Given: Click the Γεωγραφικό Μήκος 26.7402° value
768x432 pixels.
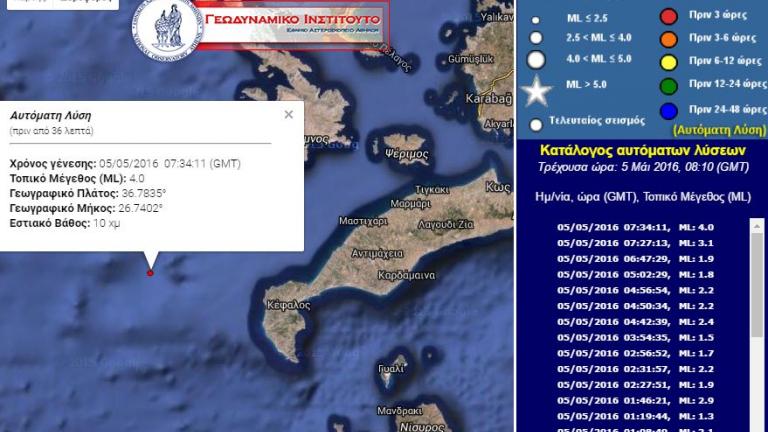Looking at the screenshot, I should pyautogui.click(x=140, y=208).
